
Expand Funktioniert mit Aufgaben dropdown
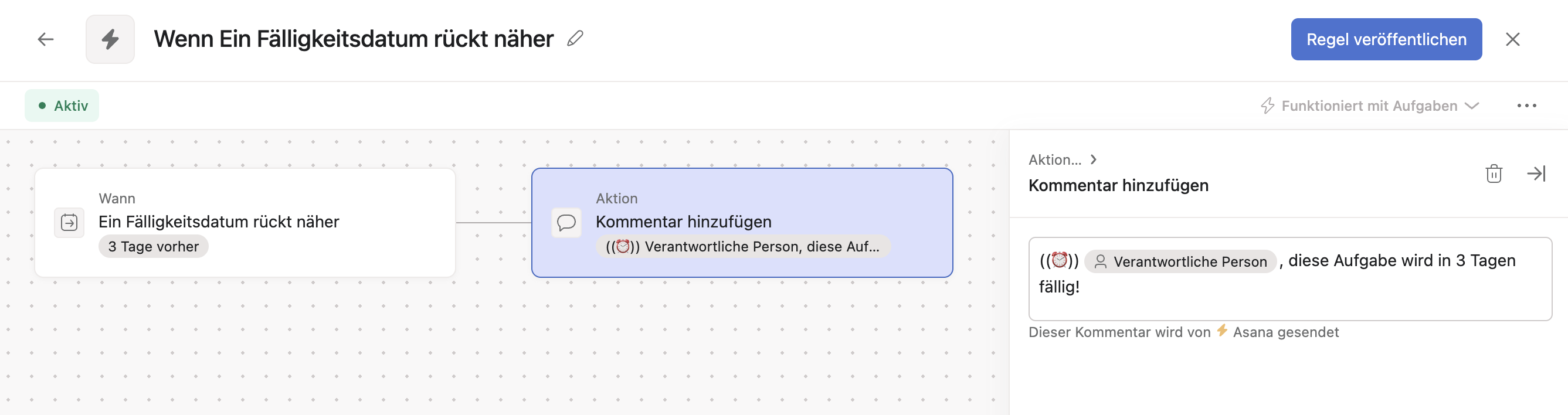[1370, 106]
